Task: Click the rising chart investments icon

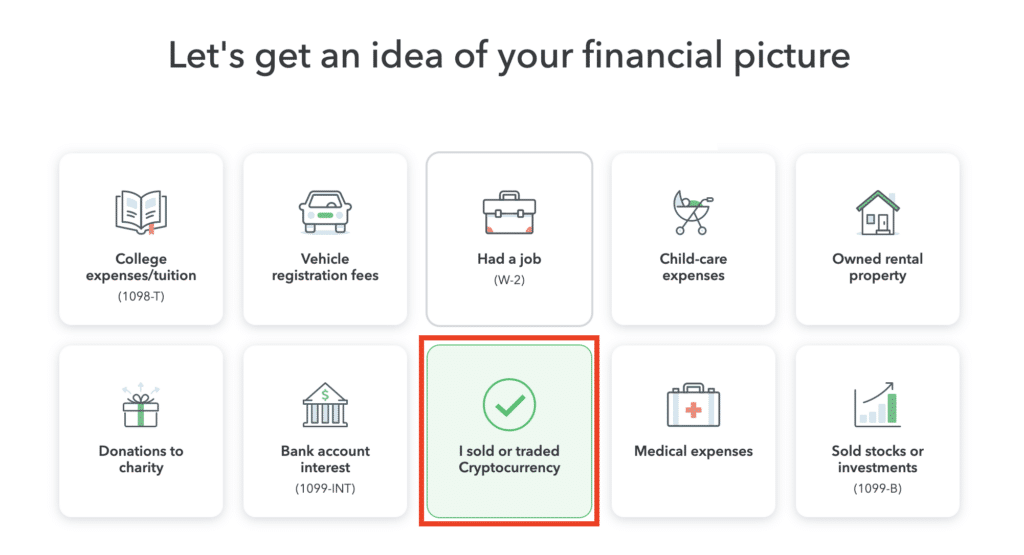Action: 878,405
